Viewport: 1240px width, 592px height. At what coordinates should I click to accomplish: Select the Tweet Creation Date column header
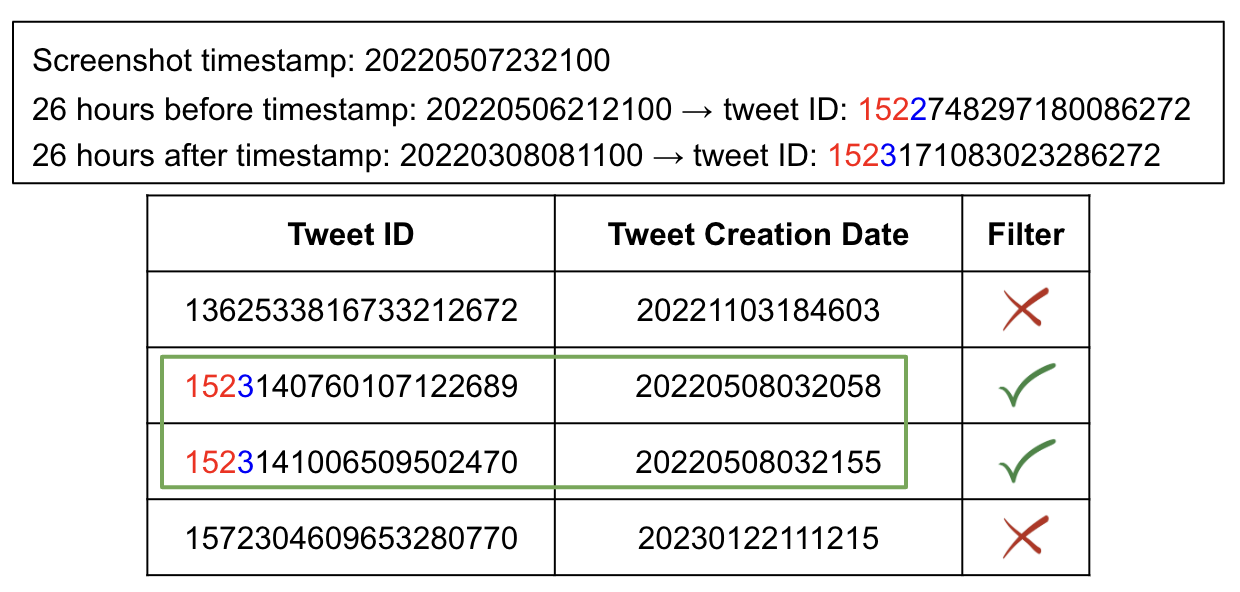click(758, 234)
